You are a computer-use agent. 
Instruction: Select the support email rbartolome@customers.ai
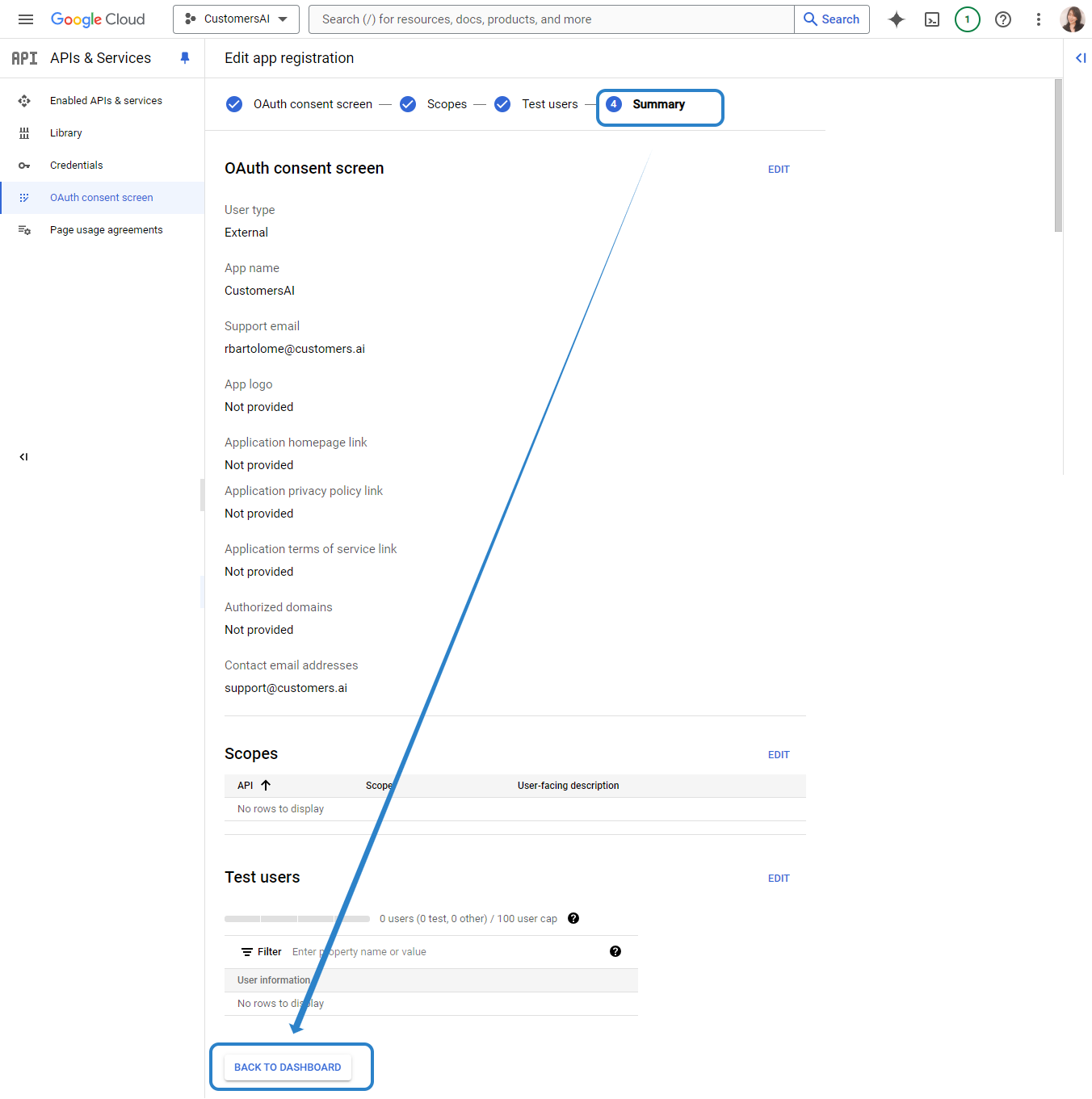pyautogui.click(x=295, y=349)
